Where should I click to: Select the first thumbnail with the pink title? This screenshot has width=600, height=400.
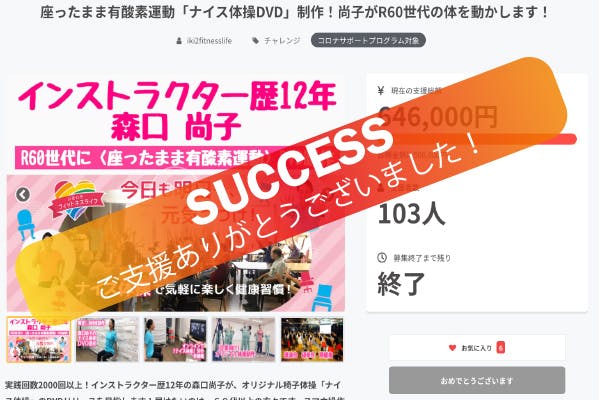(39, 340)
